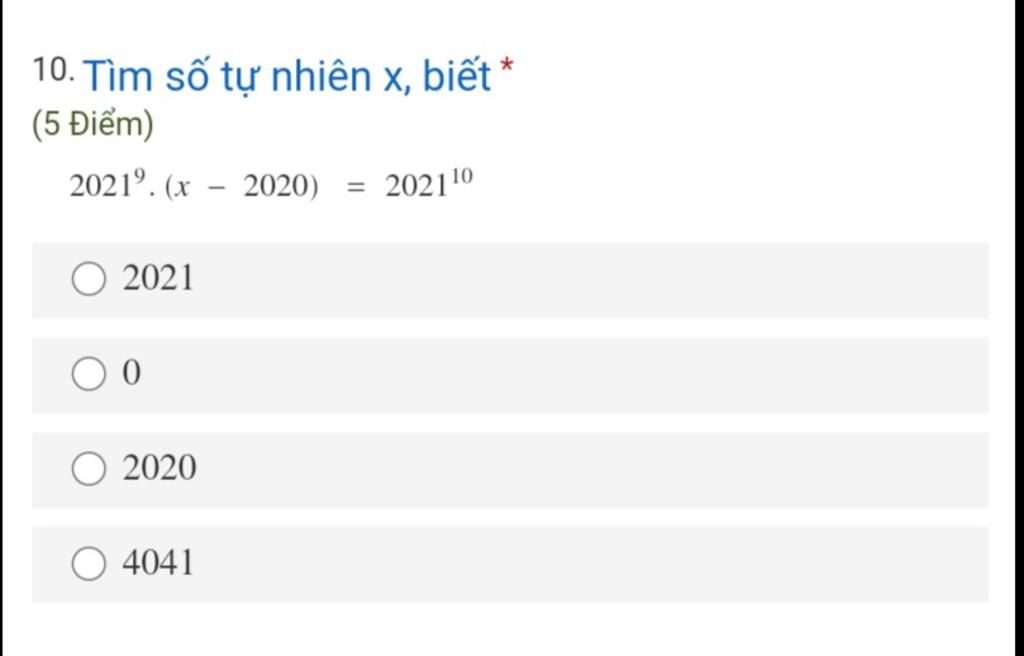
Task: Click the 2021 to the power 9 term
Action: [108, 186]
